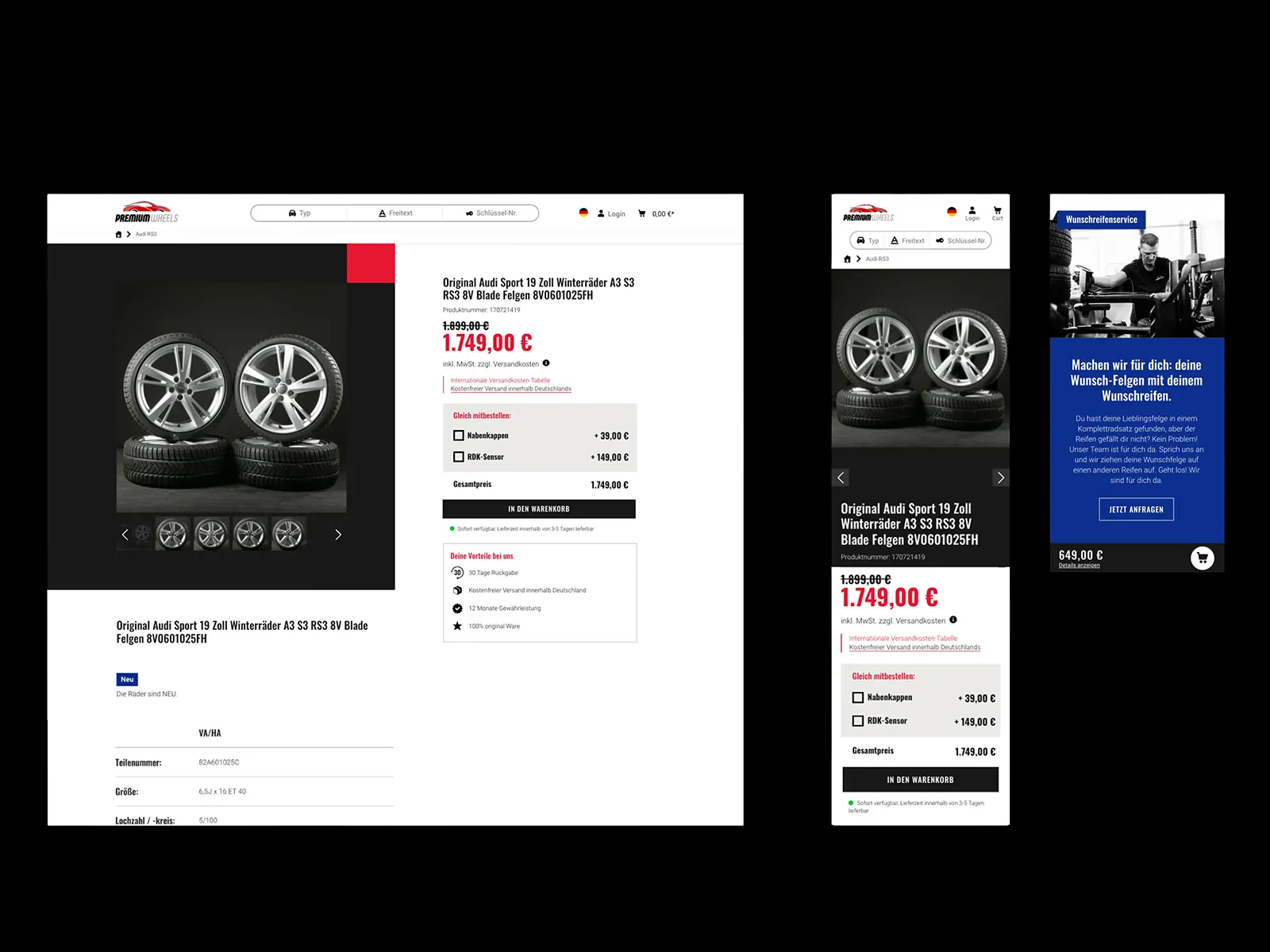Click the main wheel product image on desktop
The width and height of the screenshot is (1270, 952).
point(231,397)
